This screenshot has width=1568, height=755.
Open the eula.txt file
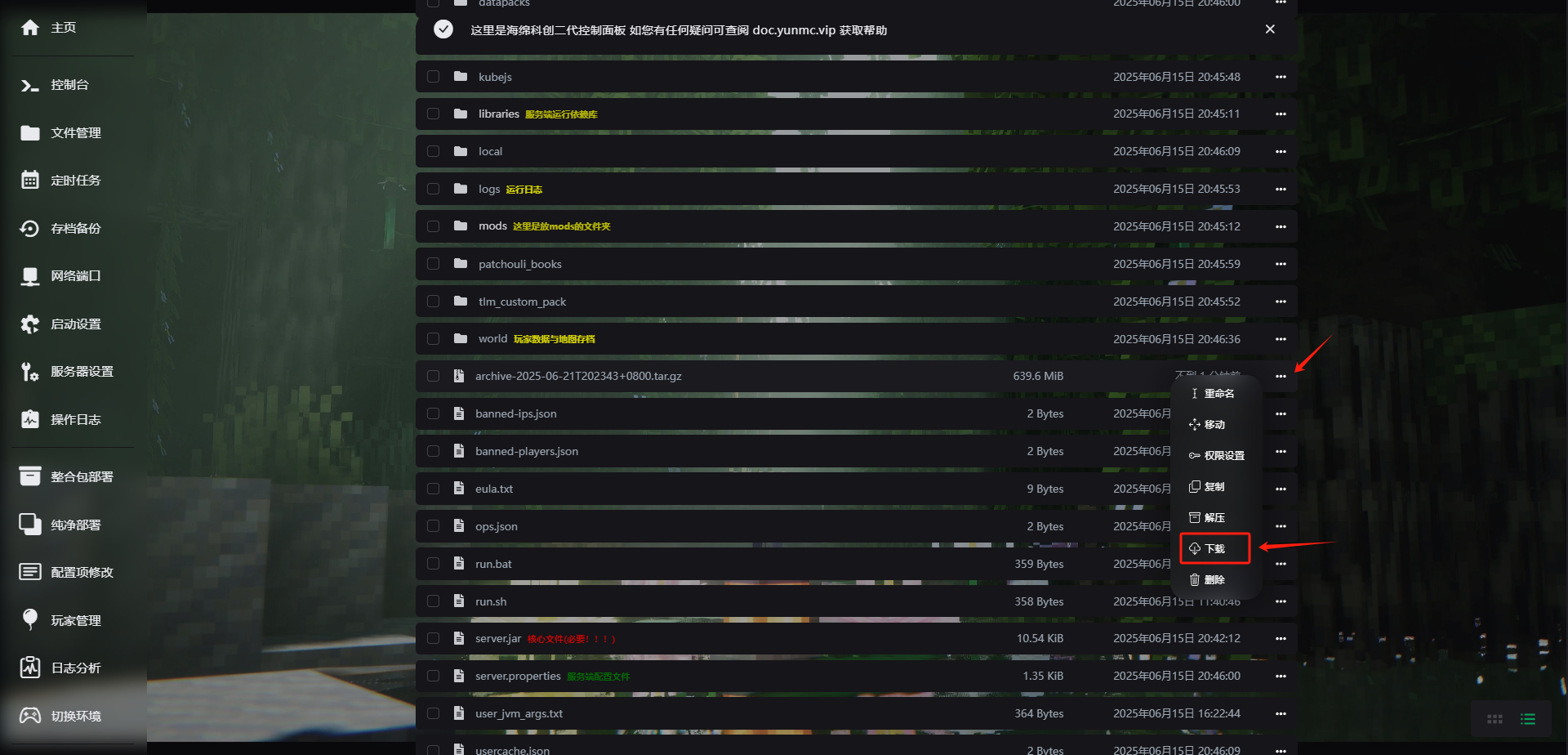point(494,489)
